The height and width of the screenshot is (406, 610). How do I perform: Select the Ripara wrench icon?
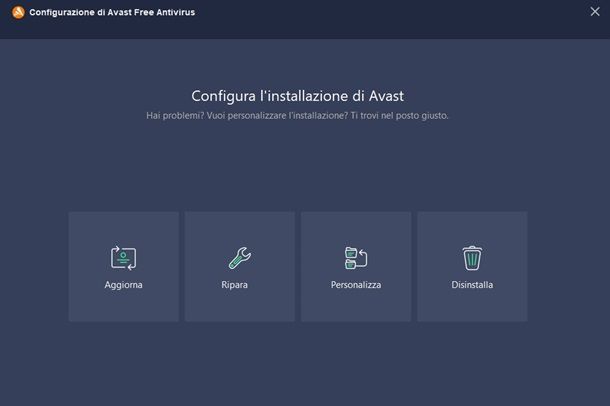coord(240,258)
